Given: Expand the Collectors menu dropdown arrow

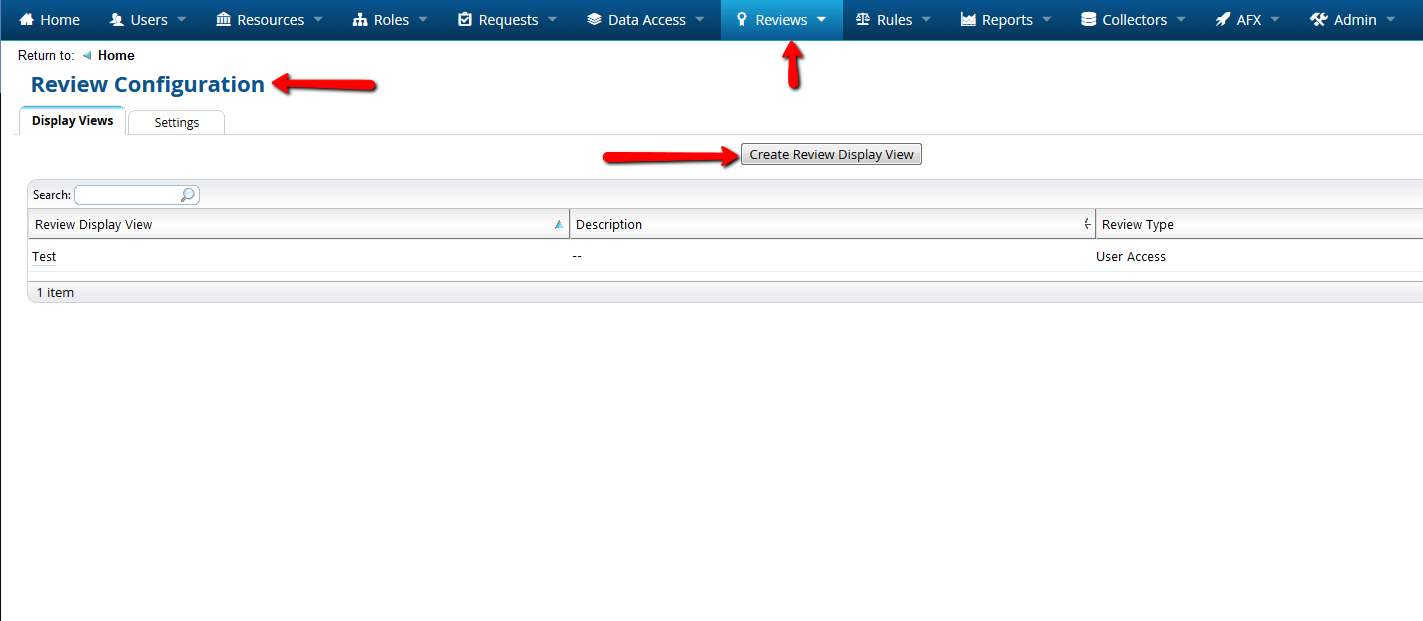Looking at the screenshot, I should 1181,20.
